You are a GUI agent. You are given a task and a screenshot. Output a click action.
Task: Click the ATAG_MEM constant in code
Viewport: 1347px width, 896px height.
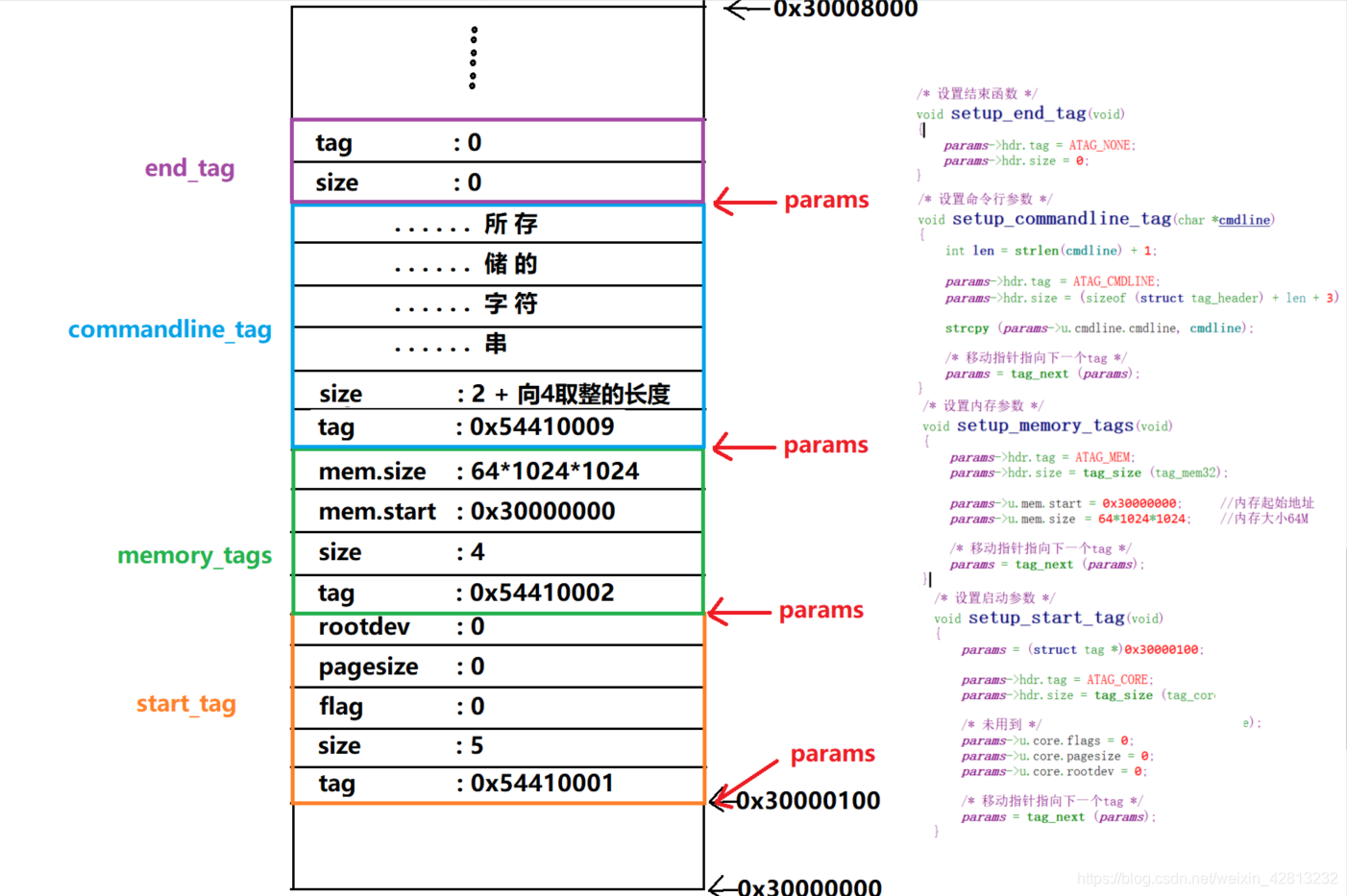pos(1102,457)
